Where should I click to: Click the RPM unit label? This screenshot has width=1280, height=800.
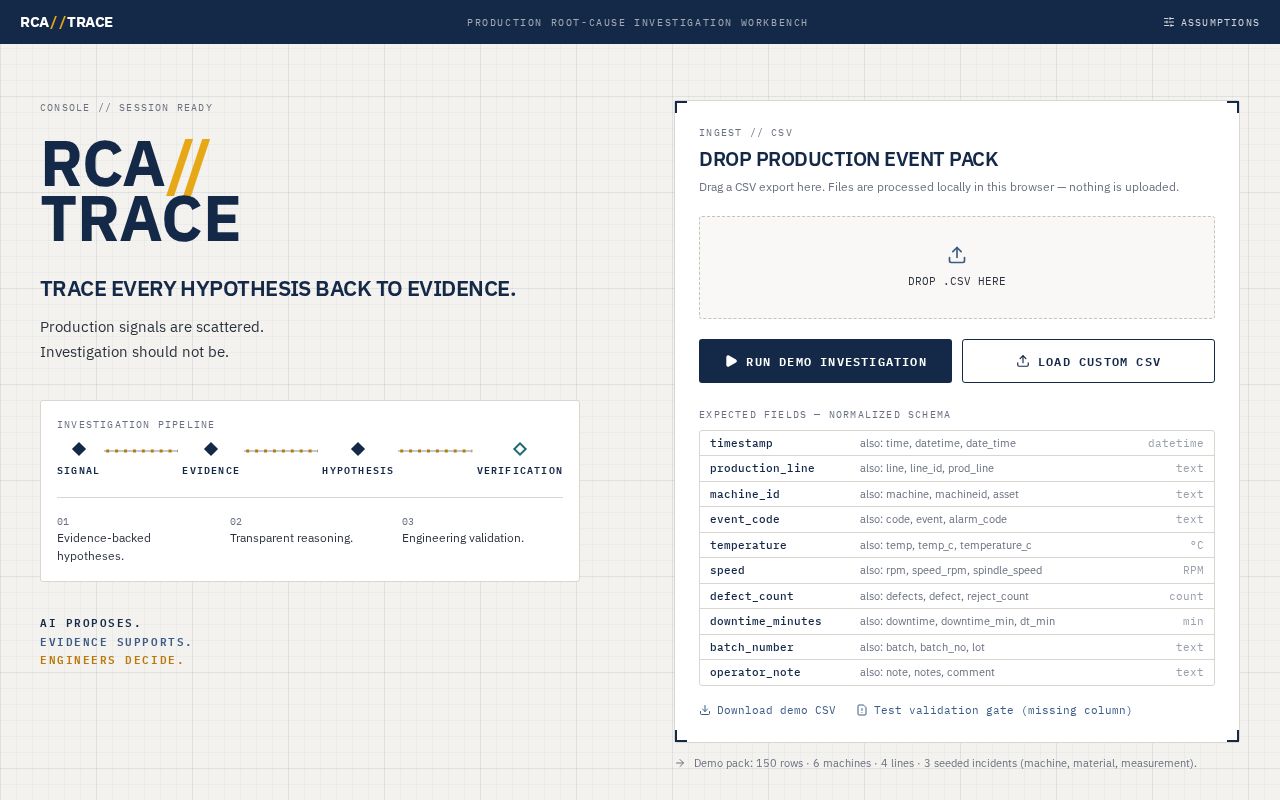pyautogui.click(x=1193, y=570)
